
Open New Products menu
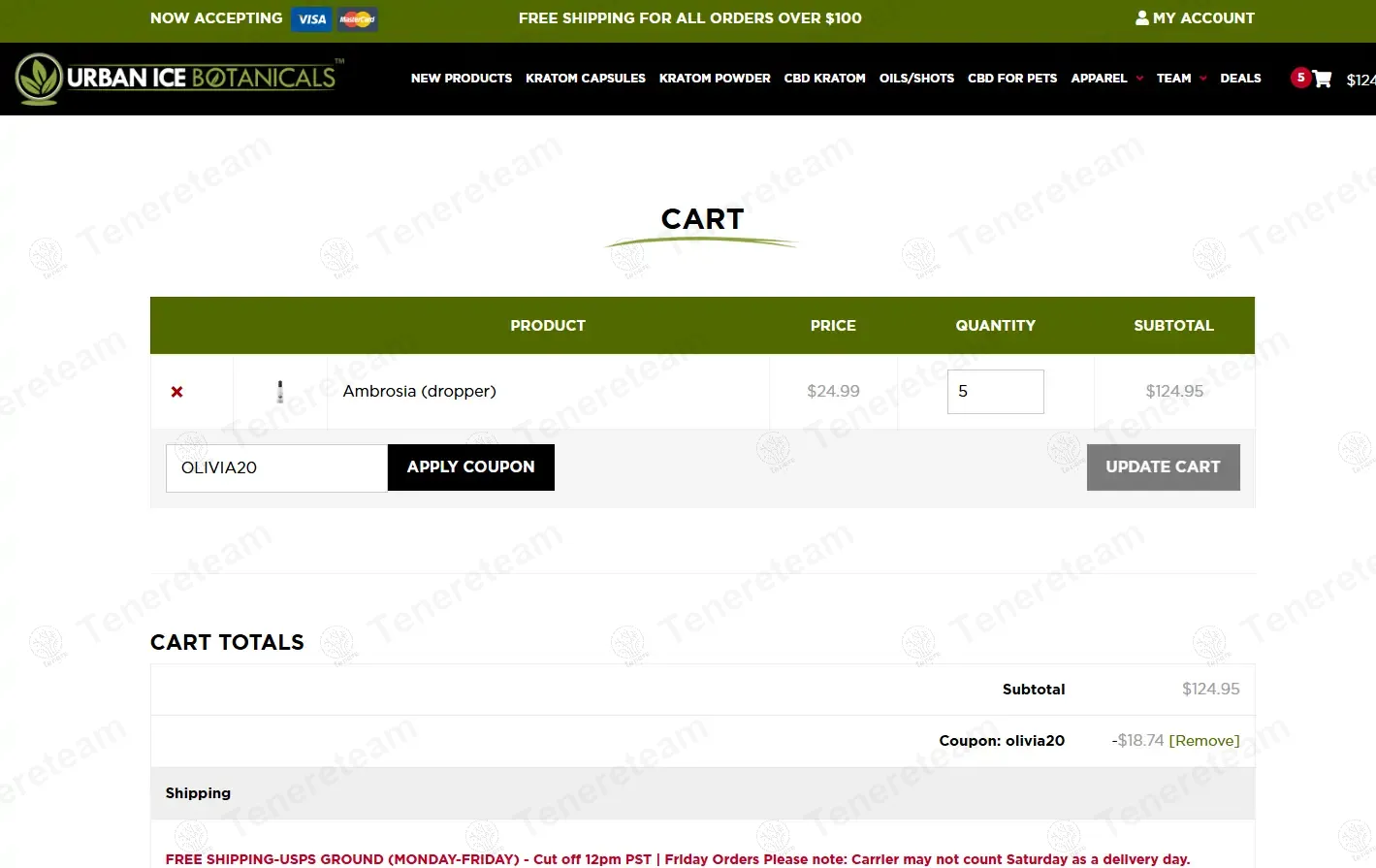click(x=462, y=79)
